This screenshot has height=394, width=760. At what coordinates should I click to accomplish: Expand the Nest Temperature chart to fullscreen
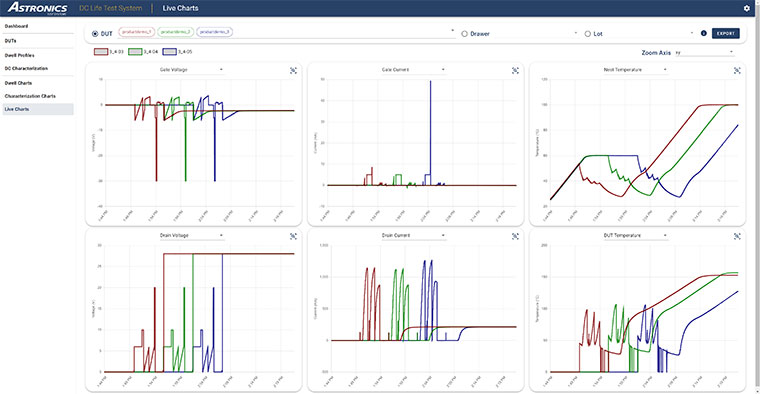click(737, 71)
